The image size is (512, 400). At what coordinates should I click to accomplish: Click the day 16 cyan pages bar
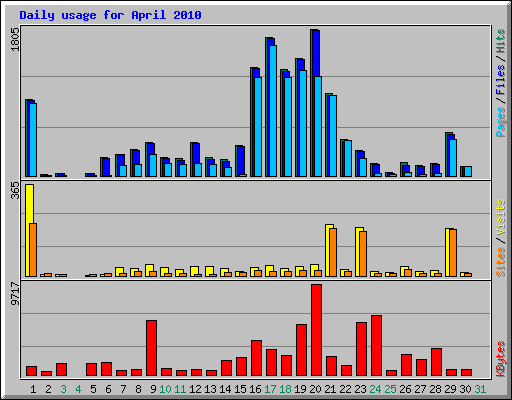click(258, 127)
